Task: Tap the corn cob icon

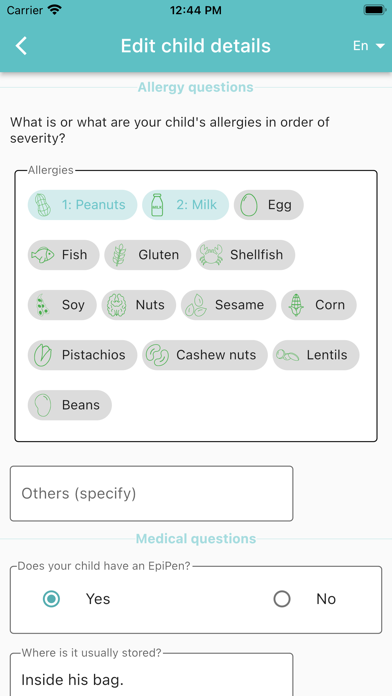Action: (x=296, y=305)
